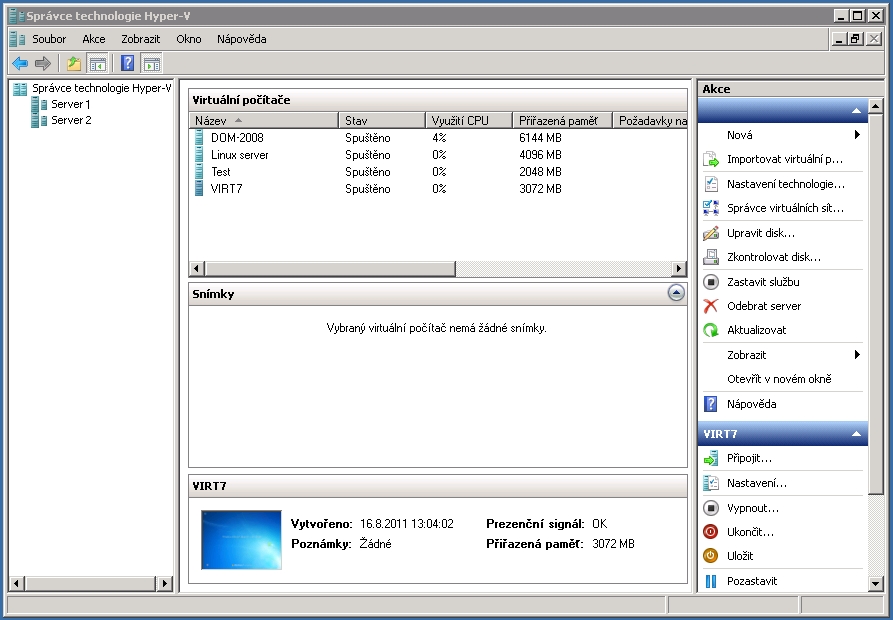Image resolution: width=893 pixels, height=620 pixels.
Task: Click the Upravit disk icon
Action: coord(711,233)
